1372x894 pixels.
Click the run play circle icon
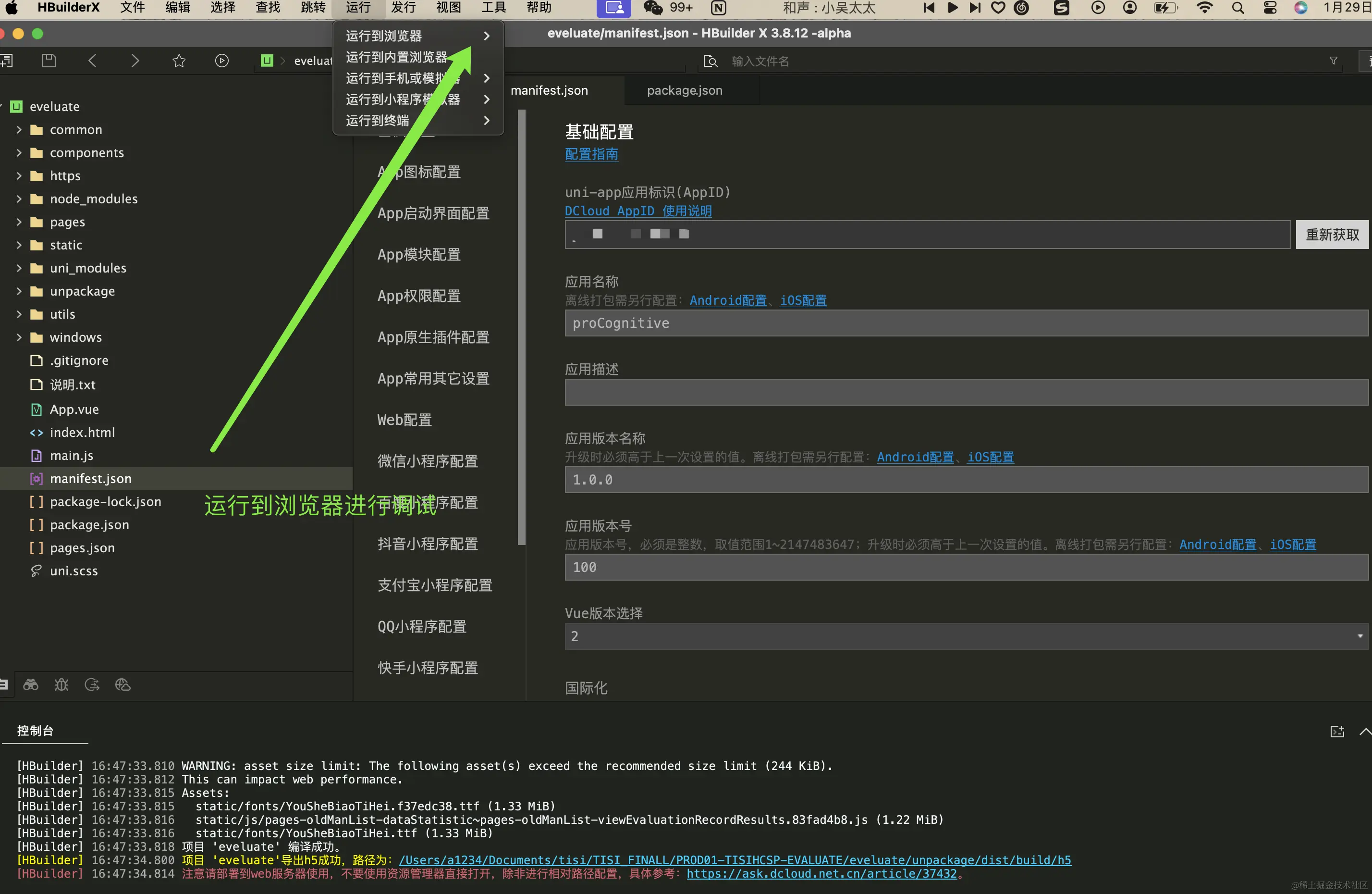221,61
